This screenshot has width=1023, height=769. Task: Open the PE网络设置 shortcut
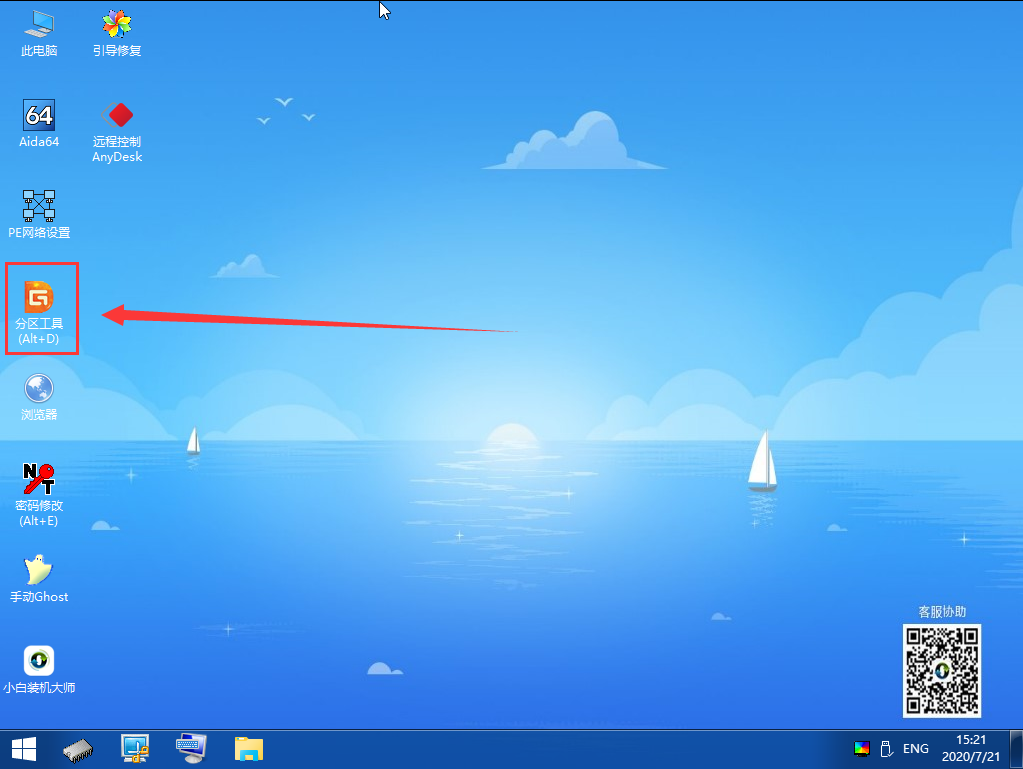pos(39,214)
